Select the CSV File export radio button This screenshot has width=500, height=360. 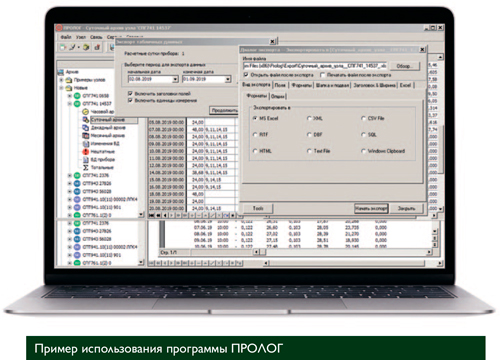(364, 118)
